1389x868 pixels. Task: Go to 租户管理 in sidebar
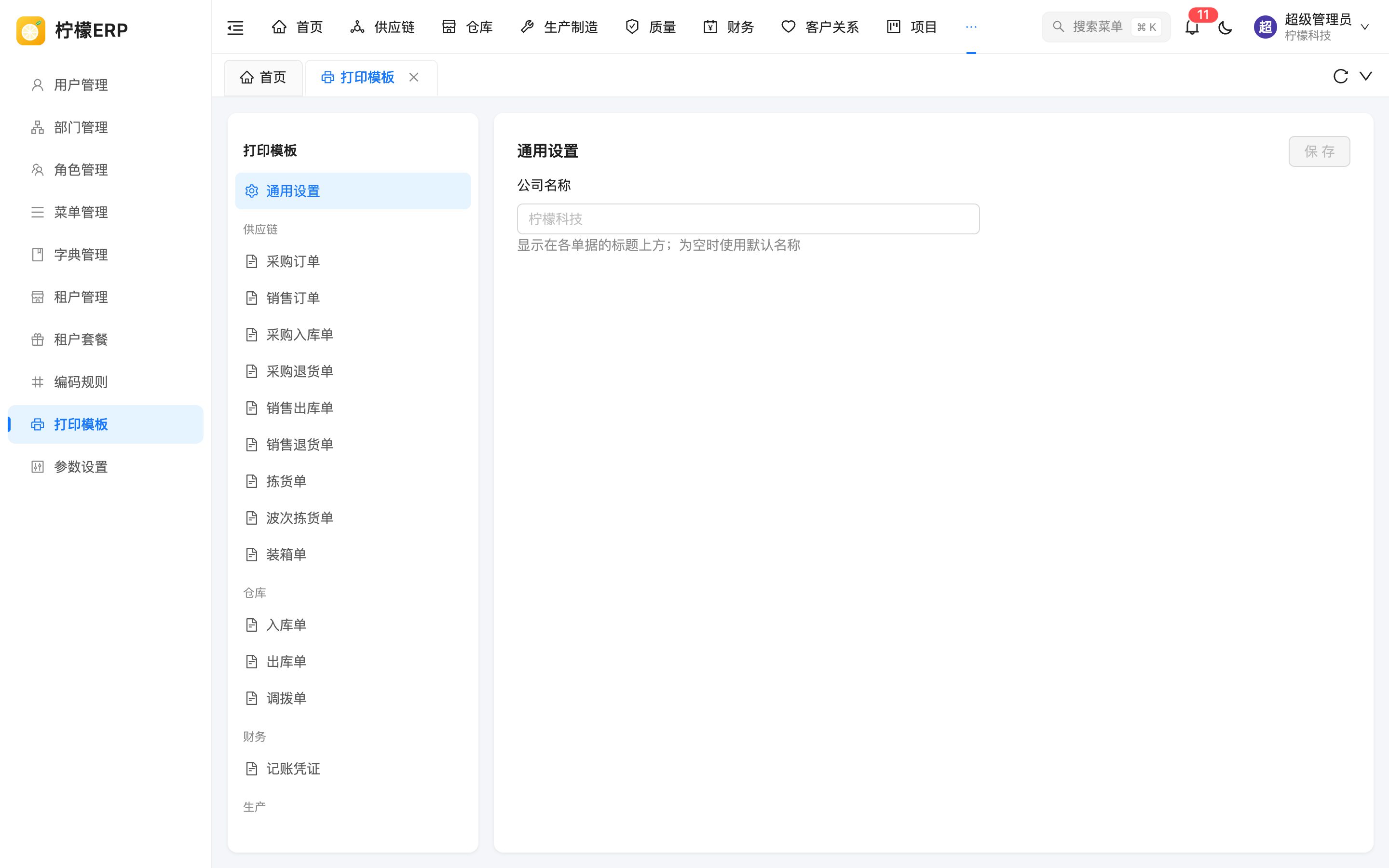click(106, 298)
